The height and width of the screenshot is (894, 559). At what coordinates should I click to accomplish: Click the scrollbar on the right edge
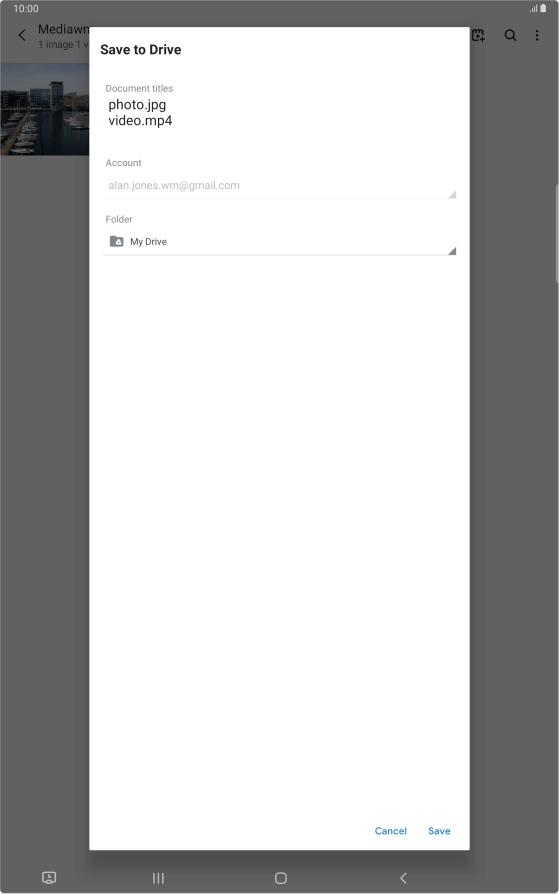click(557, 234)
